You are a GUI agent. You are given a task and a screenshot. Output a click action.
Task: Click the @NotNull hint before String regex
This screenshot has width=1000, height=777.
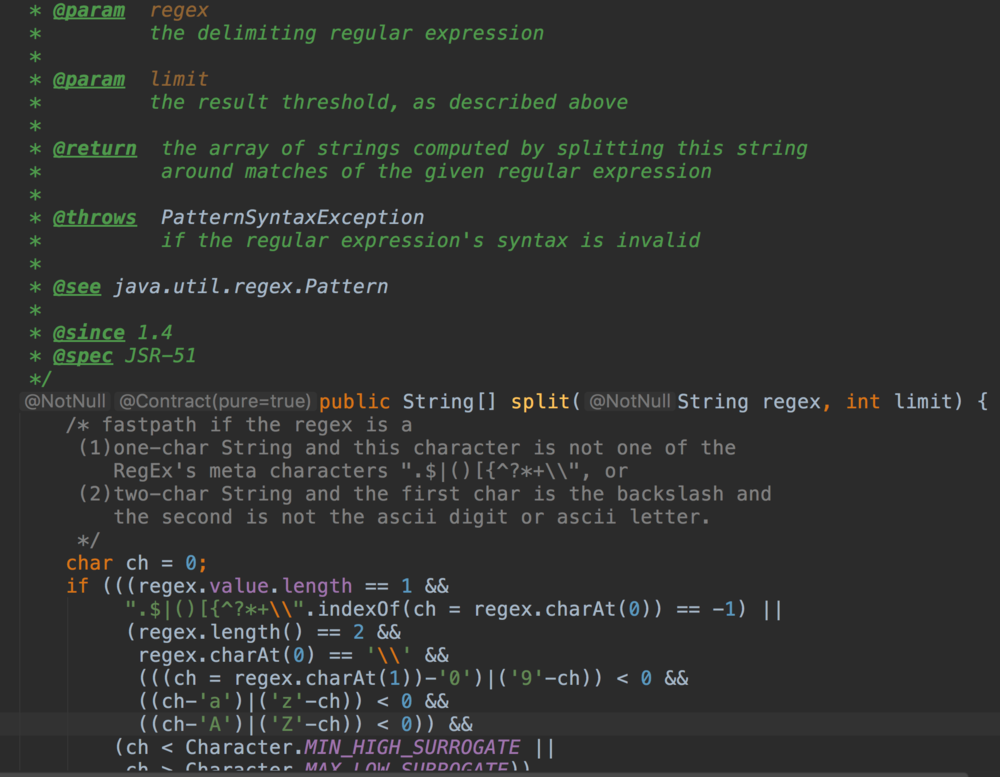629,402
